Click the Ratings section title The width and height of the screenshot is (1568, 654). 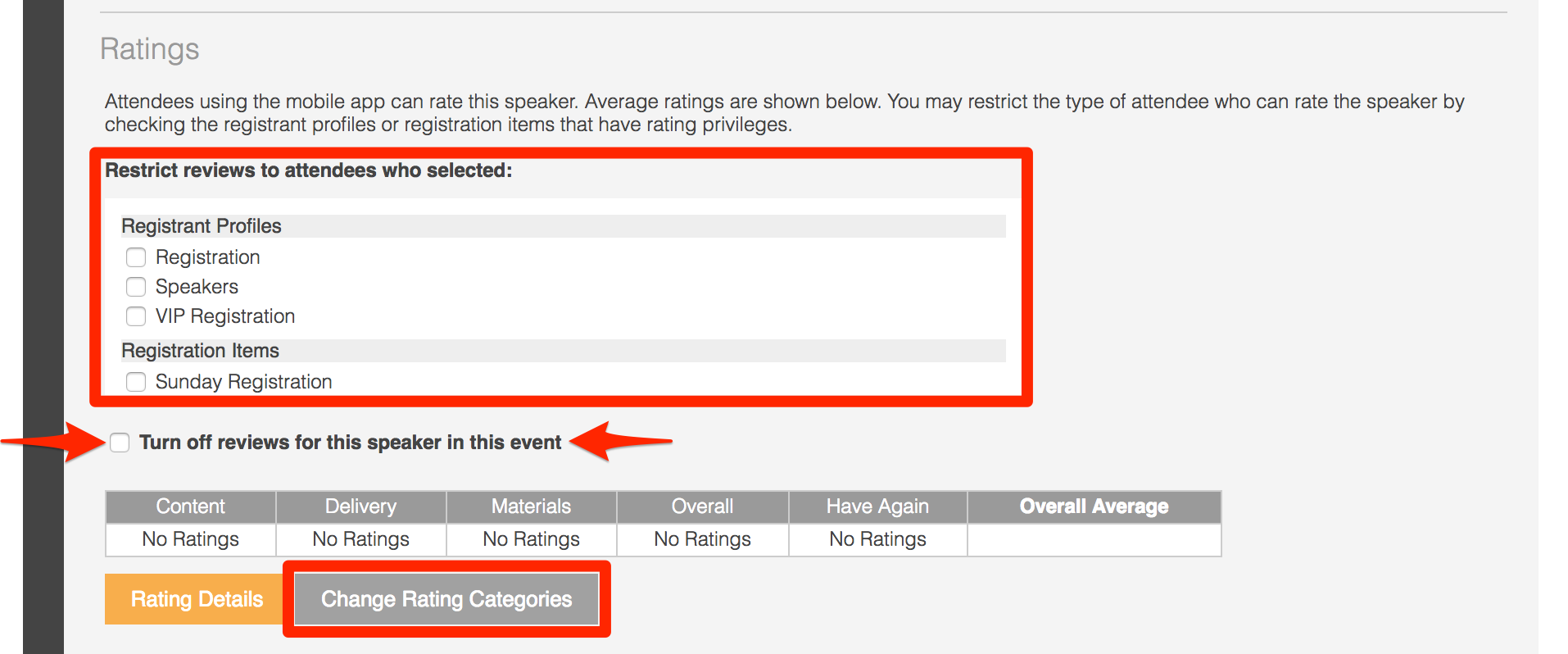(150, 49)
